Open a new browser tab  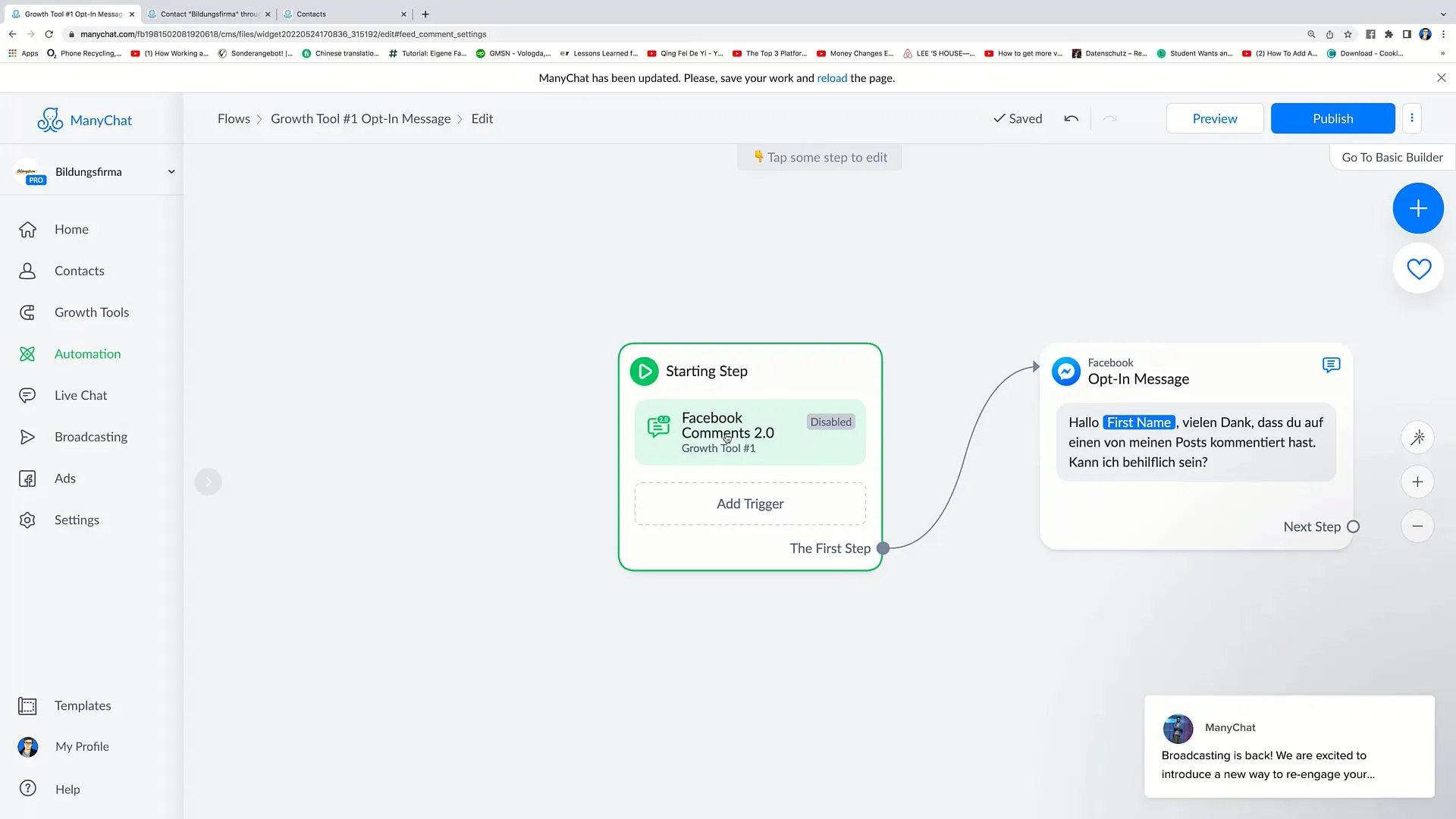425,14
